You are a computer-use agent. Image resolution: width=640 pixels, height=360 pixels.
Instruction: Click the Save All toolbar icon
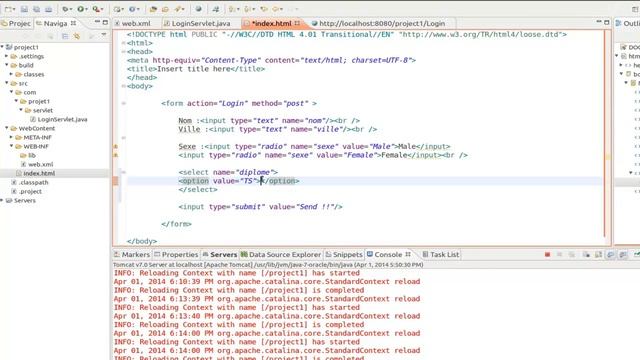[x=36, y=9]
